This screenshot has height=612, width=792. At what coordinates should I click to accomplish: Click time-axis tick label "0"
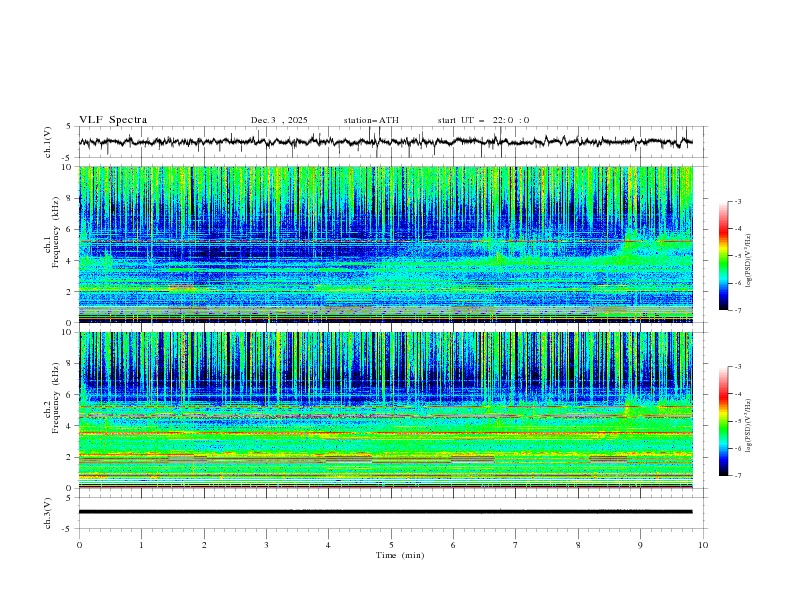(x=79, y=545)
